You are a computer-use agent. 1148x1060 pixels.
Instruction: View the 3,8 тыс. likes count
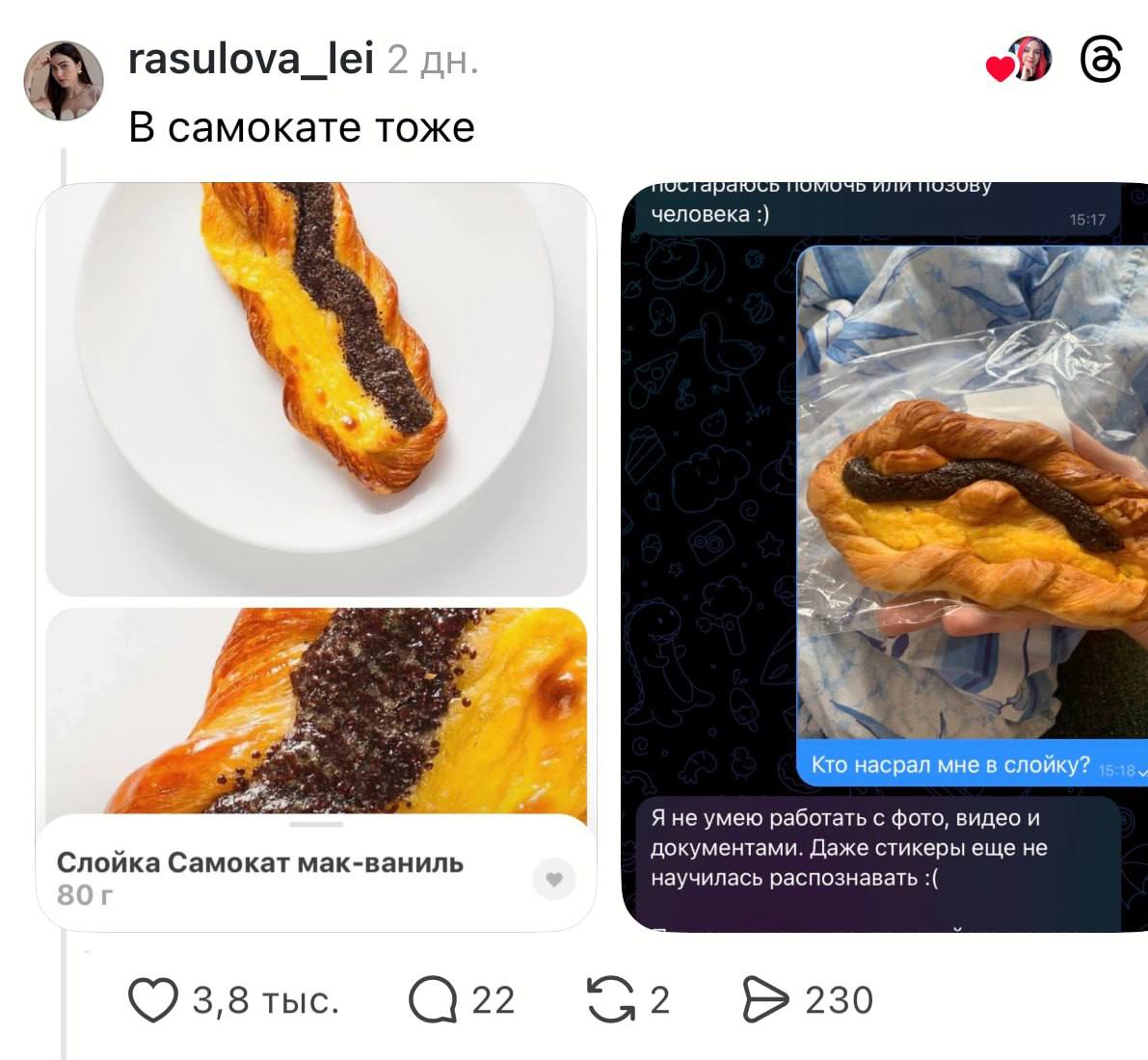(266, 1000)
